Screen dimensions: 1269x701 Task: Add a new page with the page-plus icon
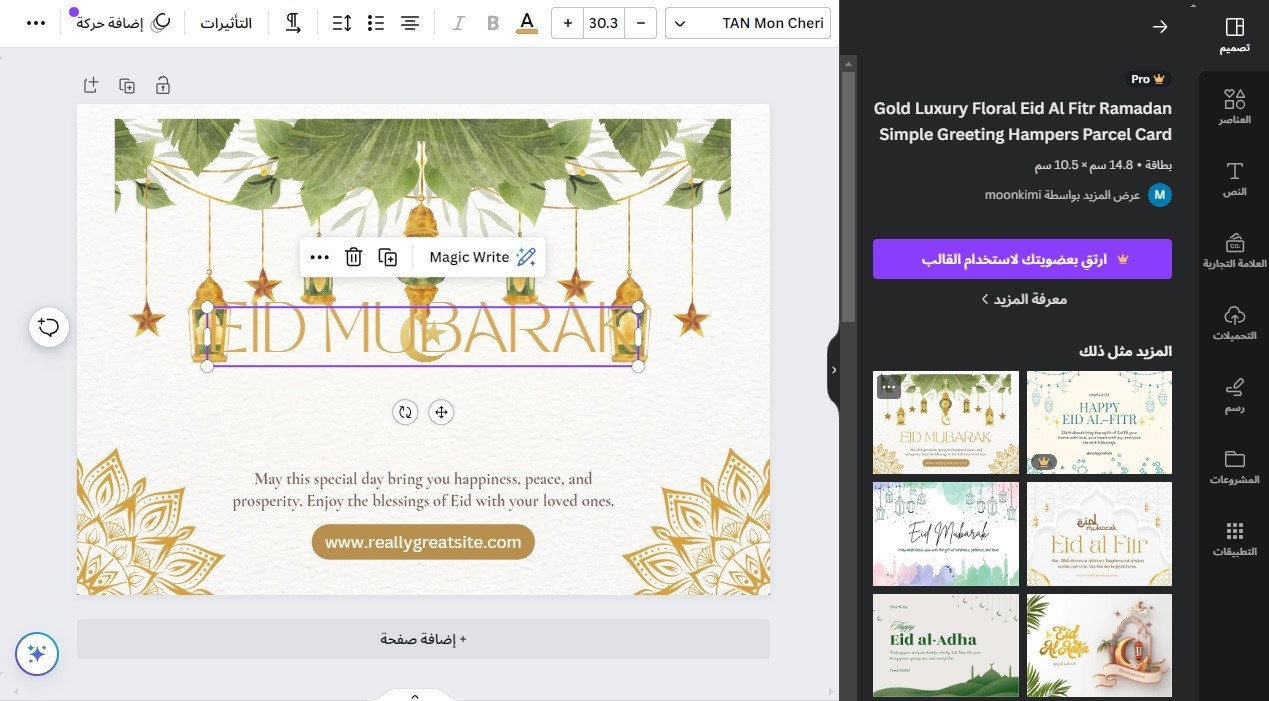pos(91,86)
